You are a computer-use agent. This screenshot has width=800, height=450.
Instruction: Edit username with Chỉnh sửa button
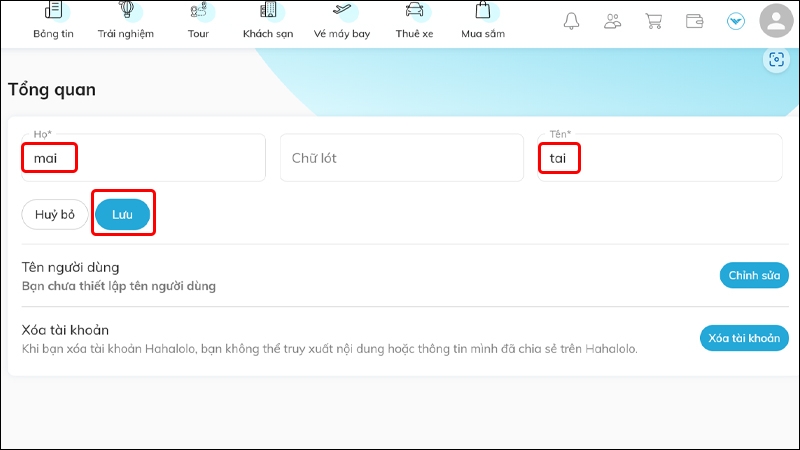[754, 276]
